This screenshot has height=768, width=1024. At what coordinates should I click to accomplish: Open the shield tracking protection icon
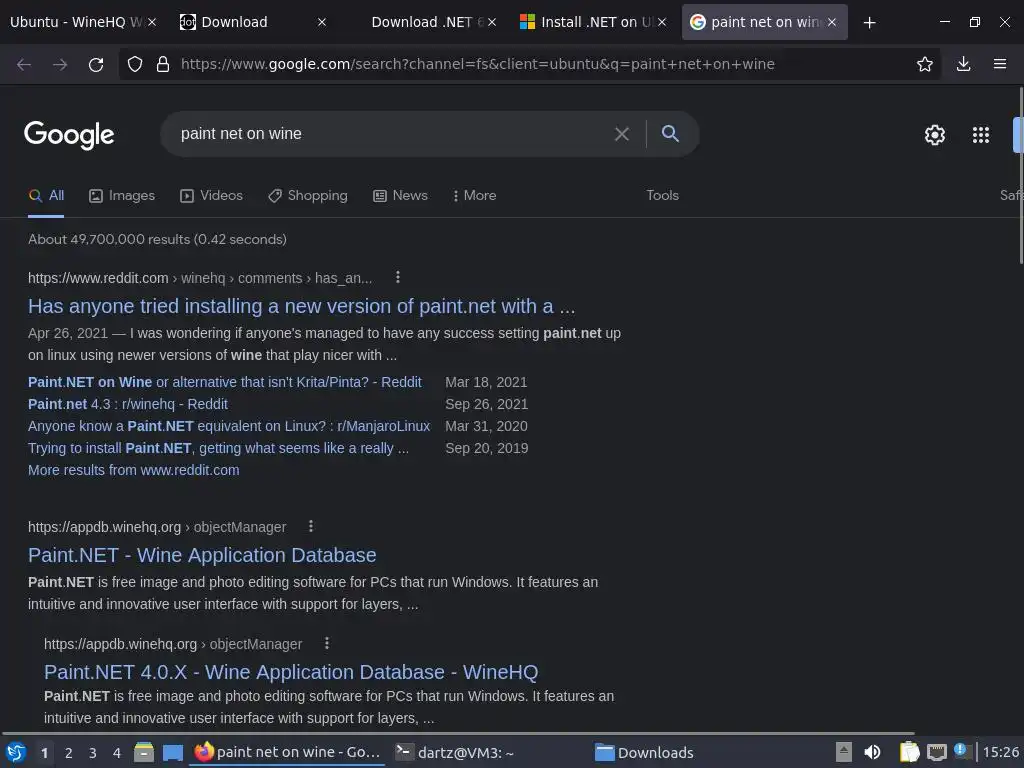pyautogui.click(x=135, y=64)
